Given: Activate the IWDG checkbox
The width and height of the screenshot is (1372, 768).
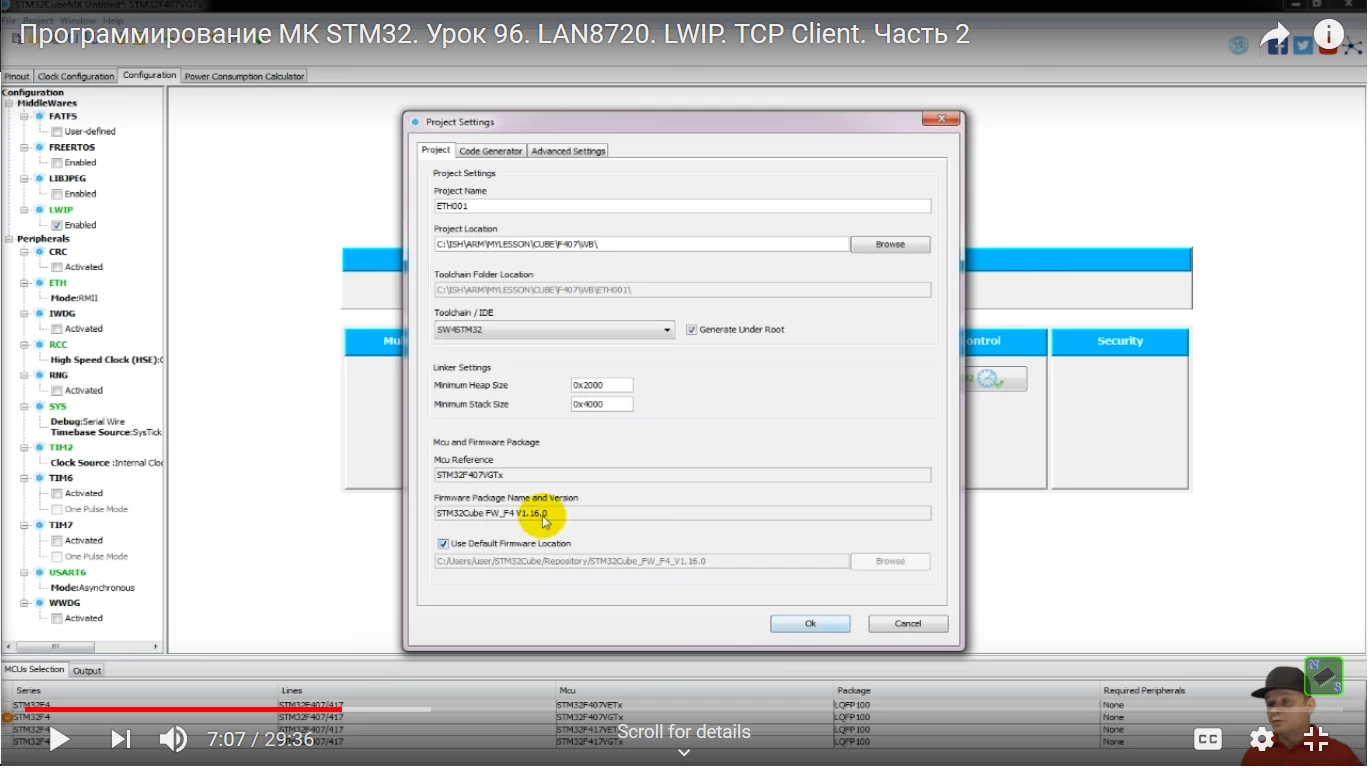Looking at the screenshot, I should pyautogui.click(x=57, y=329).
